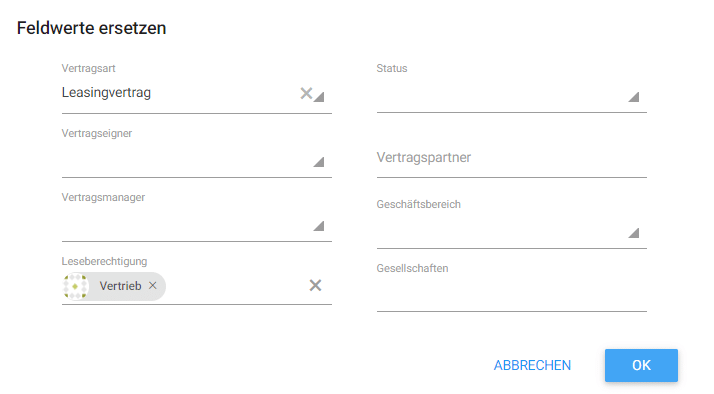
Task: Click the Vertrieb group avatar icon
Action: (x=76, y=286)
